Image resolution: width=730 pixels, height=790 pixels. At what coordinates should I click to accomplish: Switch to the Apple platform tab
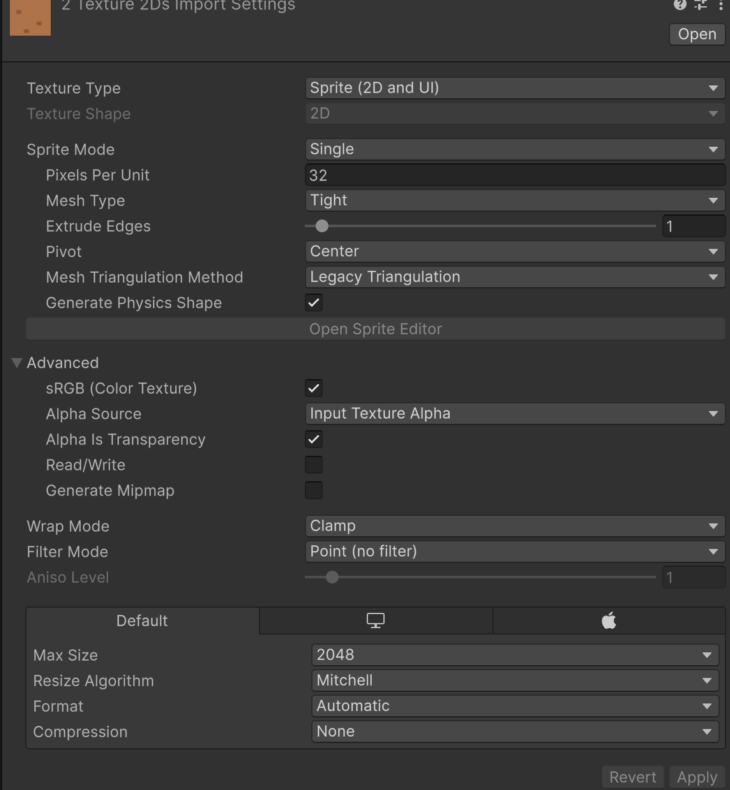pyautogui.click(x=609, y=621)
